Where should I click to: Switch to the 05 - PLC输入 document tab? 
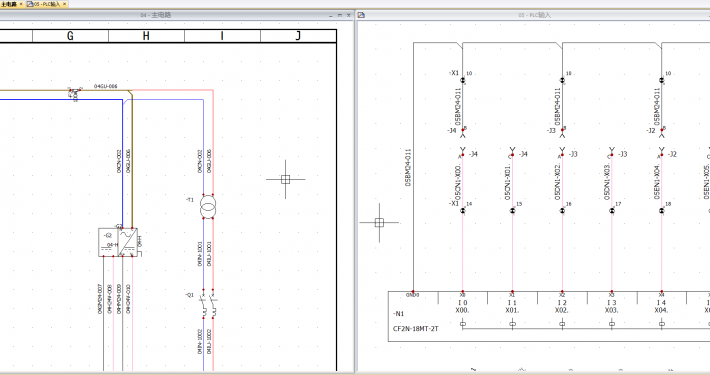pyautogui.click(x=46, y=4)
